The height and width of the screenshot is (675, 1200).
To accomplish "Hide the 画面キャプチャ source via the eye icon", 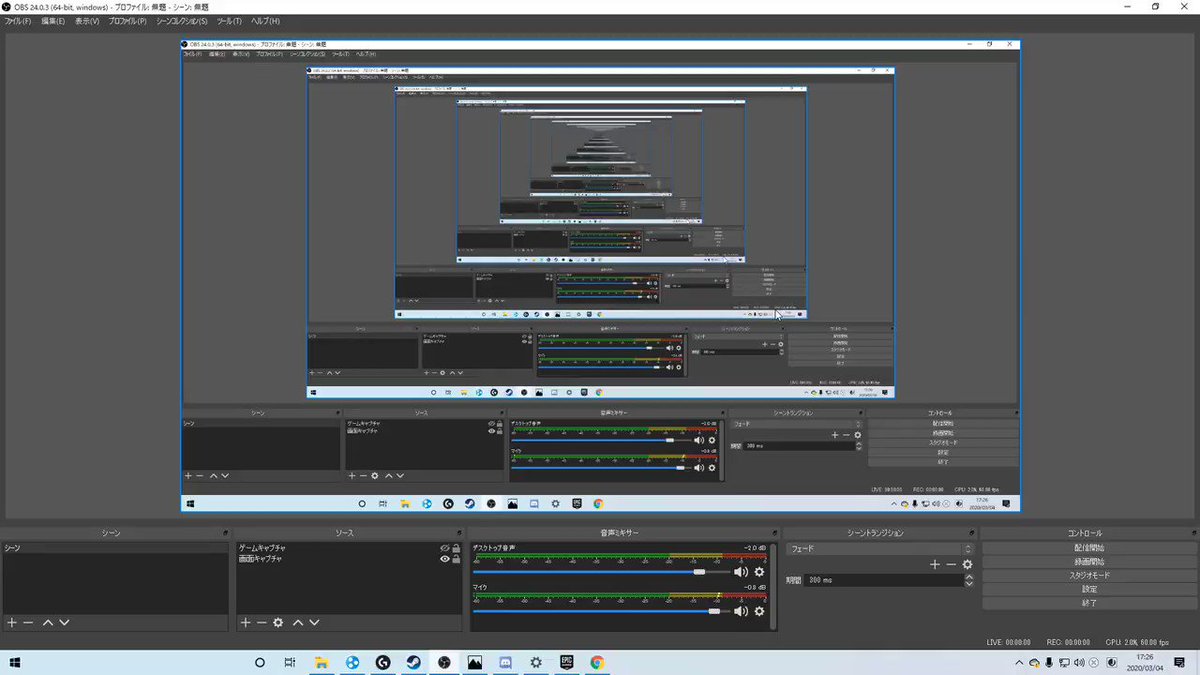I will [445, 559].
